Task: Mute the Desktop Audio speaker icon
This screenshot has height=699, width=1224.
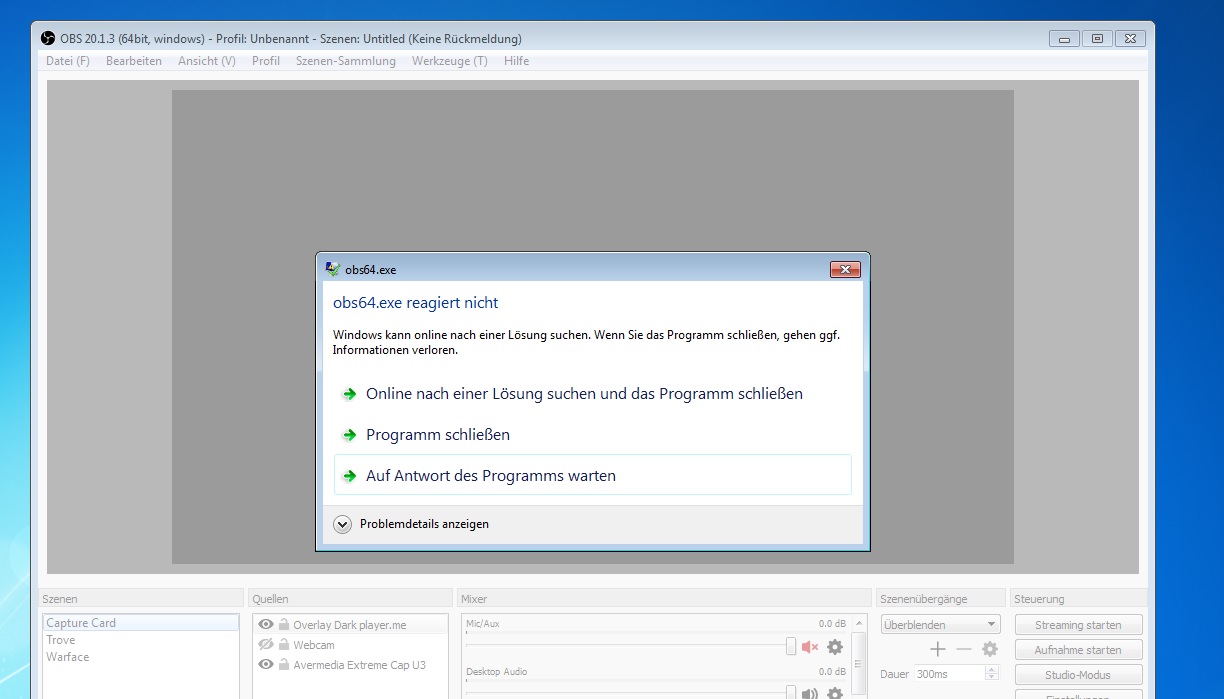Action: tap(810, 693)
